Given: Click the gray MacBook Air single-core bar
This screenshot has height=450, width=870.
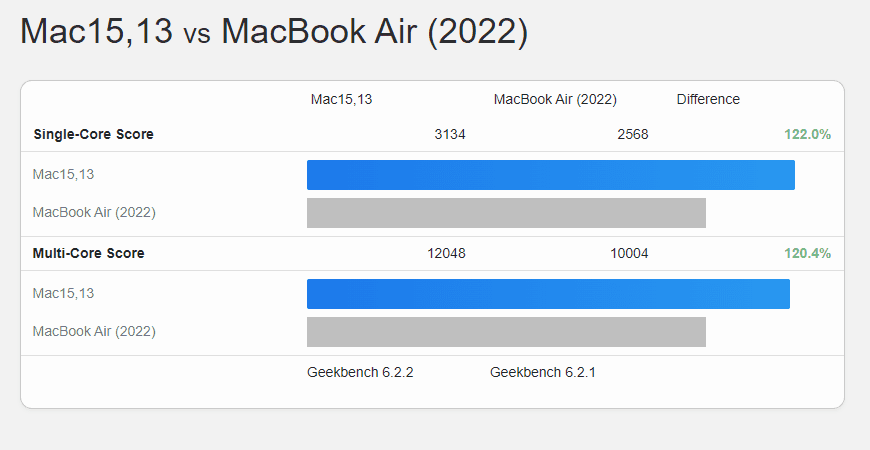Looking at the screenshot, I should (x=506, y=213).
